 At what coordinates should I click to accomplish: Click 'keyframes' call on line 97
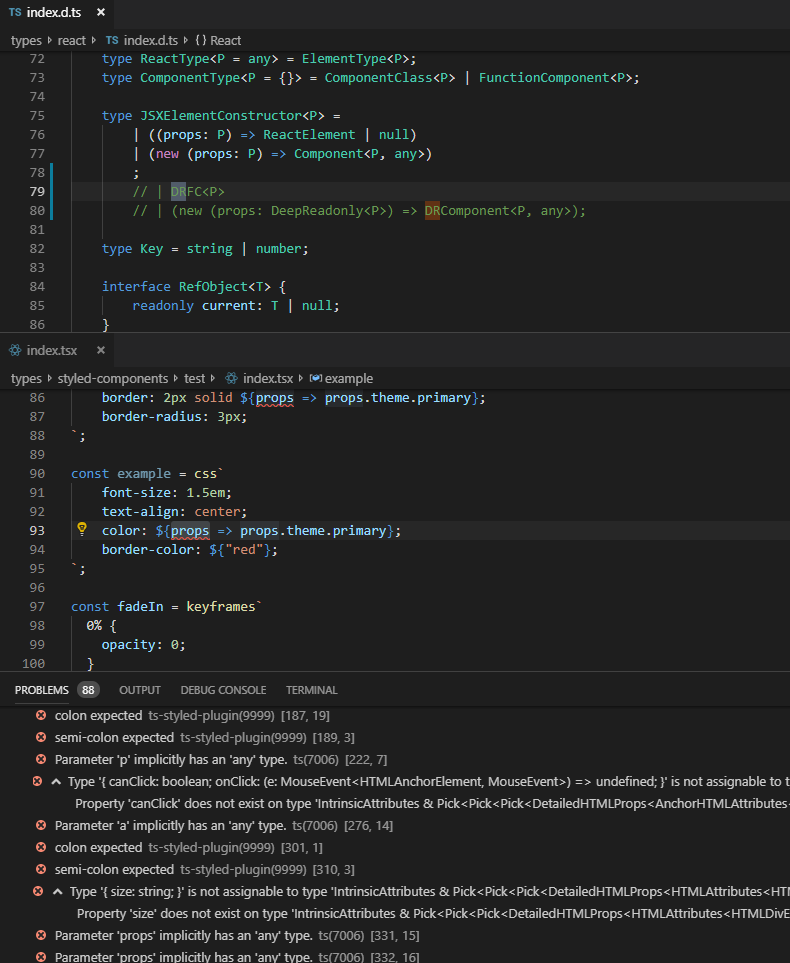point(221,607)
